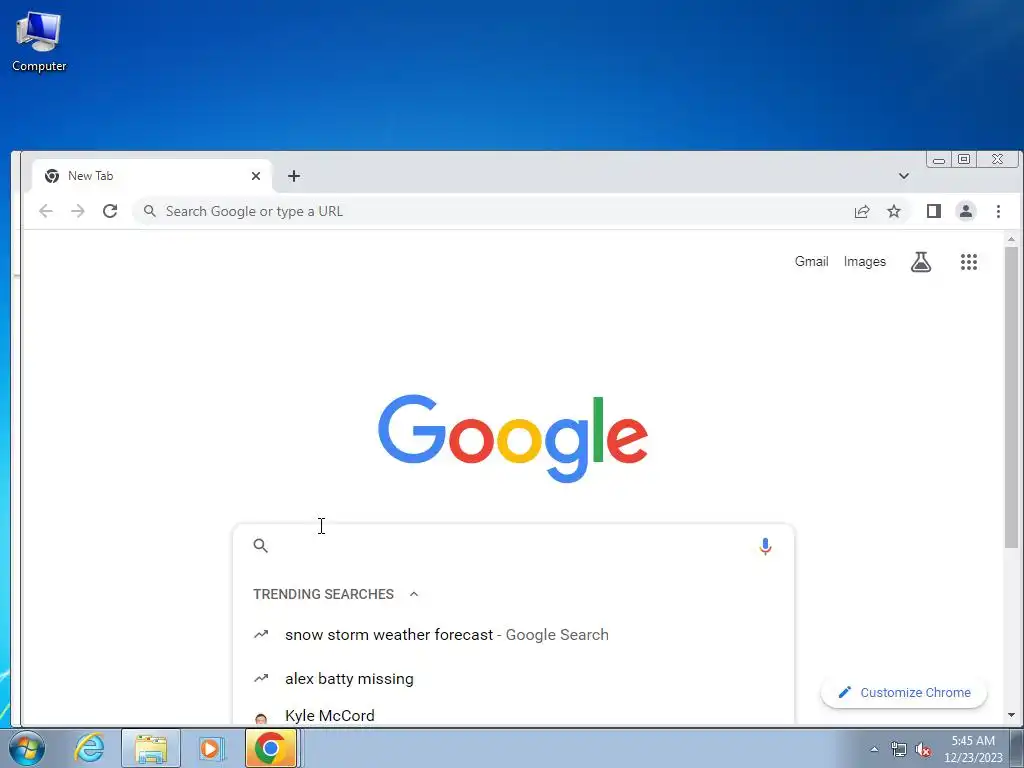Collapse the Trending Searches section
Image resolution: width=1024 pixels, height=768 pixels.
tap(414, 594)
